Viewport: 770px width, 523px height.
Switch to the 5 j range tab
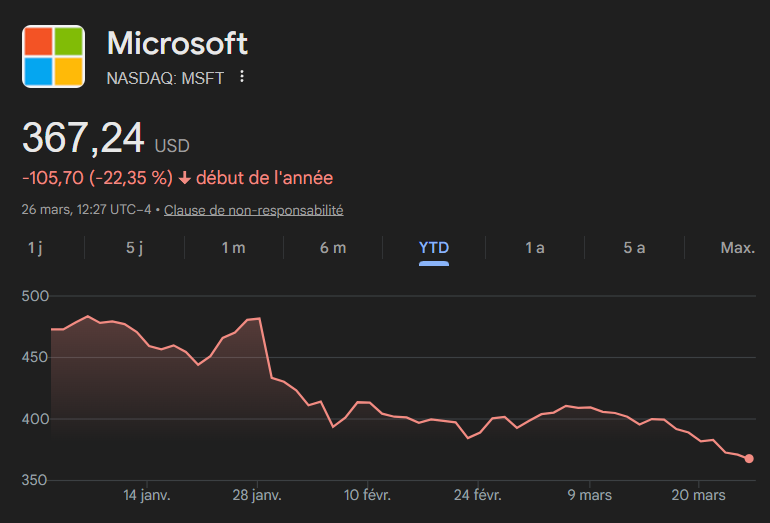point(135,248)
